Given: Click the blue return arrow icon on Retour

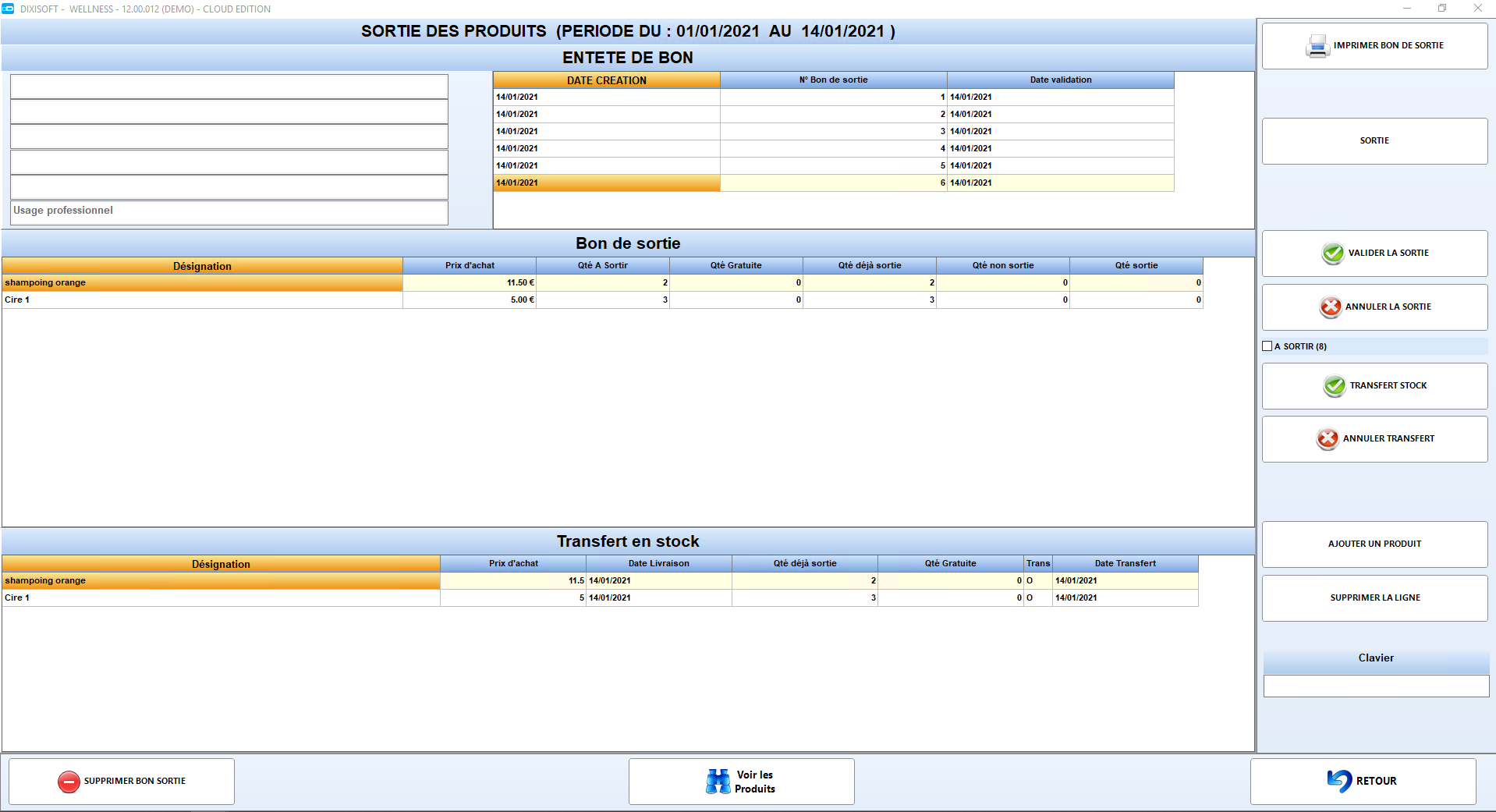Looking at the screenshot, I should click(x=1339, y=781).
